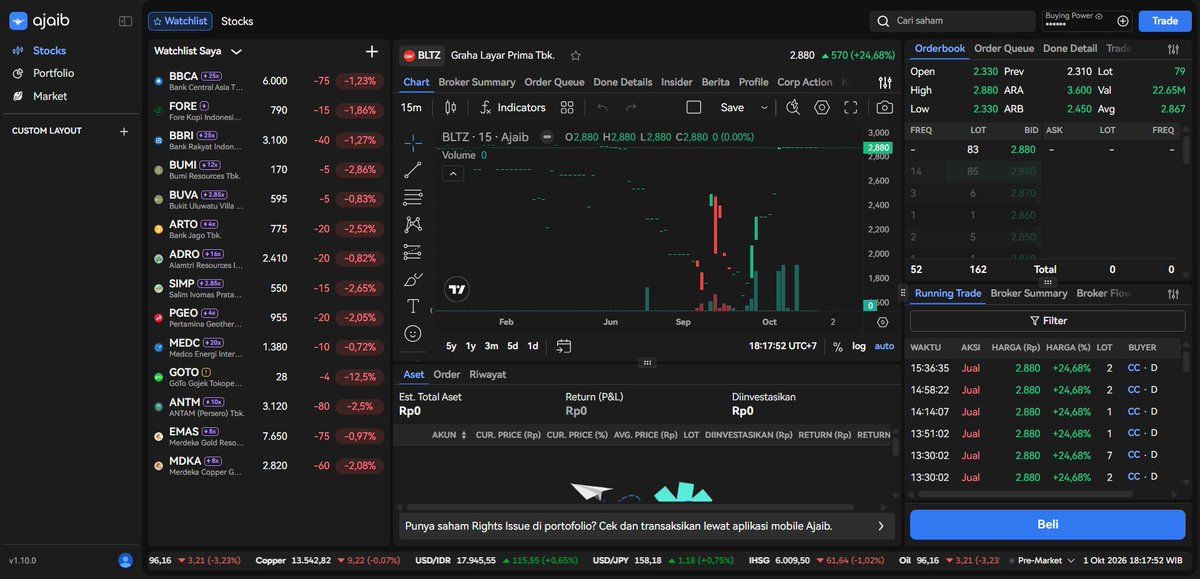Select the 5y time range
1200x579 pixels.
[x=451, y=346]
